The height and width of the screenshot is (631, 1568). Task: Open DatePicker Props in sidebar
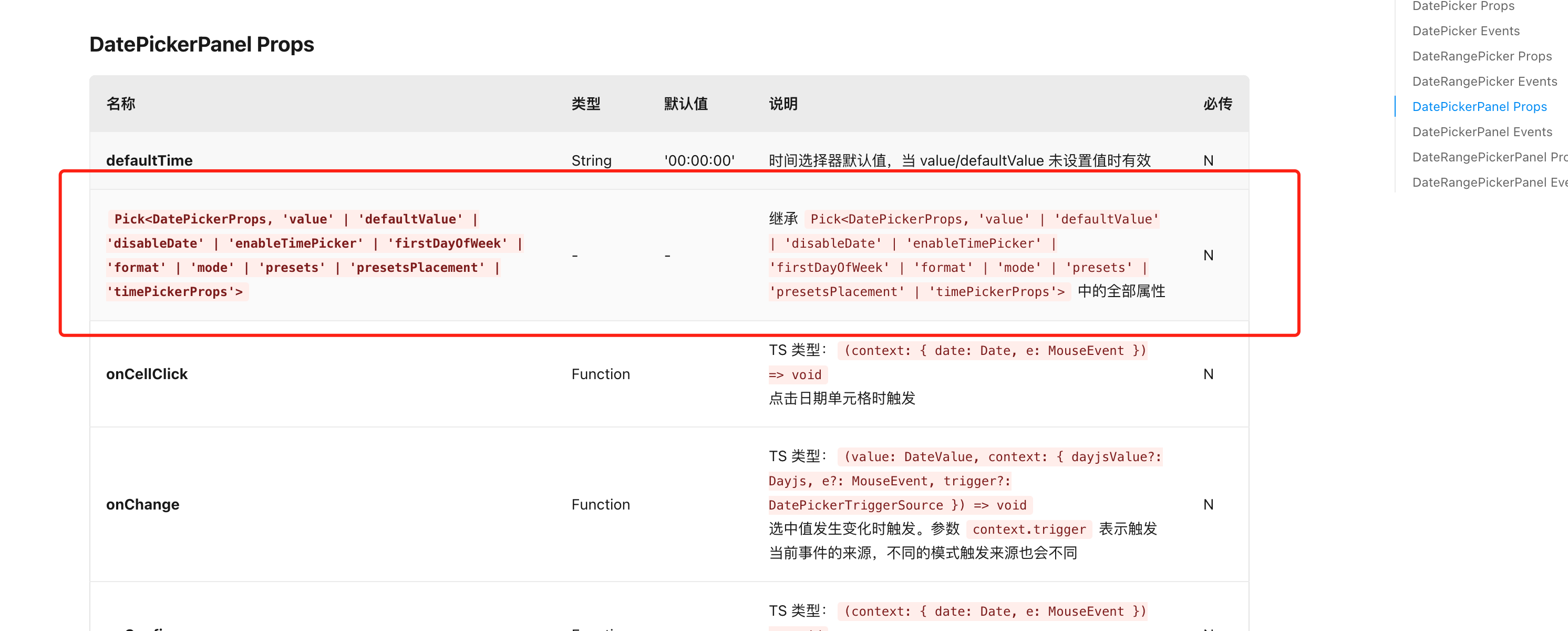pyautogui.click(x=1463, y=6)
